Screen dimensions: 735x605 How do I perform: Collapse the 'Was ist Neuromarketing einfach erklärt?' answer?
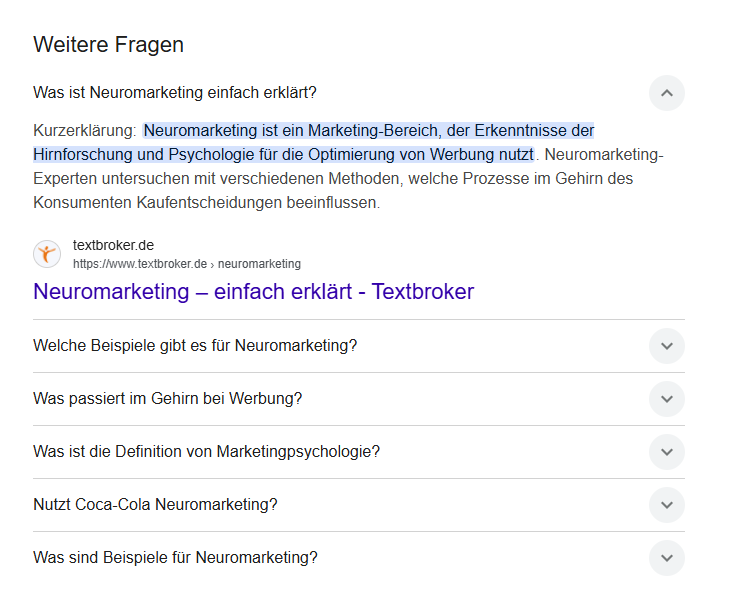667,93
